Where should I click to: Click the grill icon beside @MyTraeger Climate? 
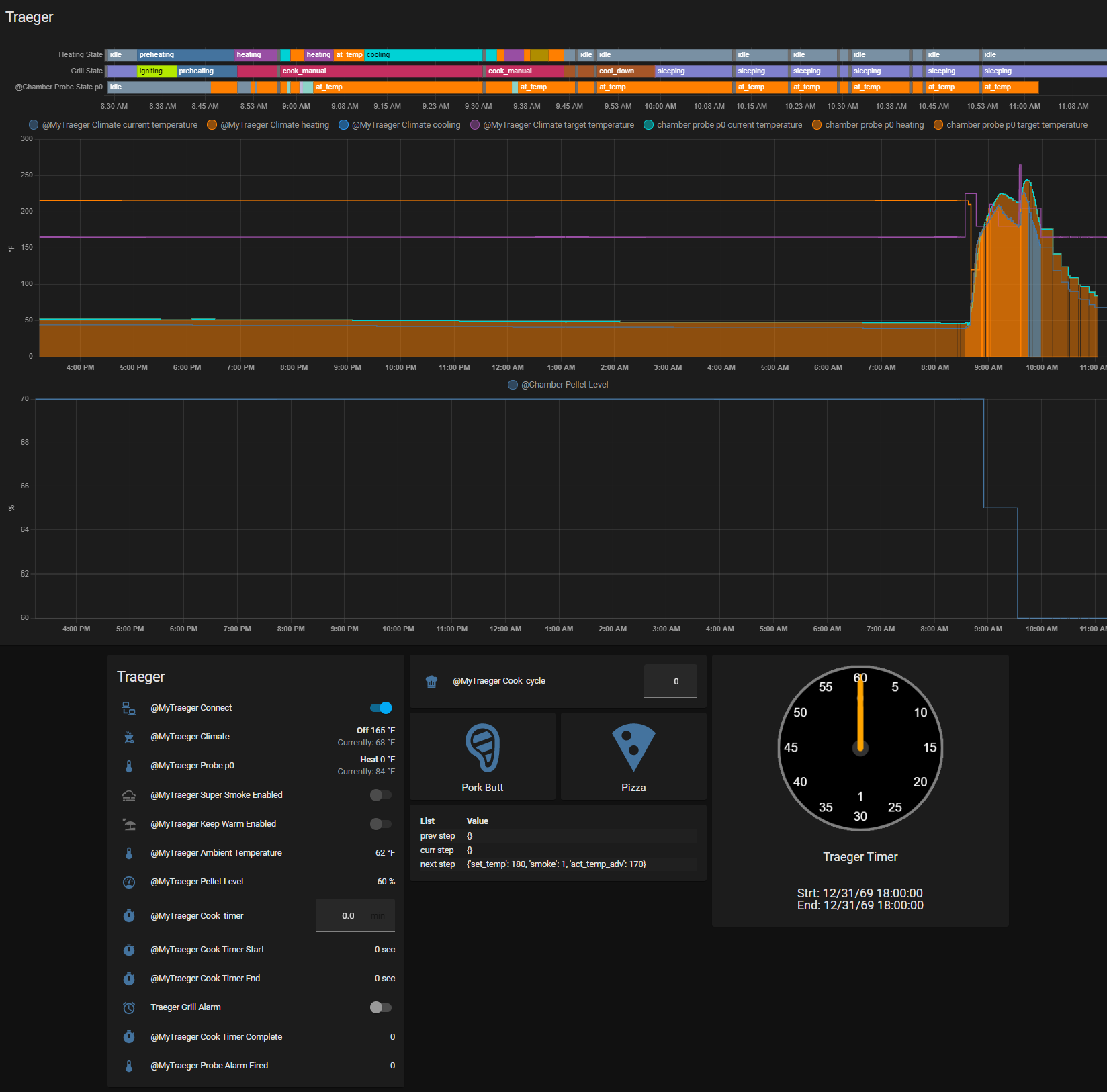click(129, 737)
